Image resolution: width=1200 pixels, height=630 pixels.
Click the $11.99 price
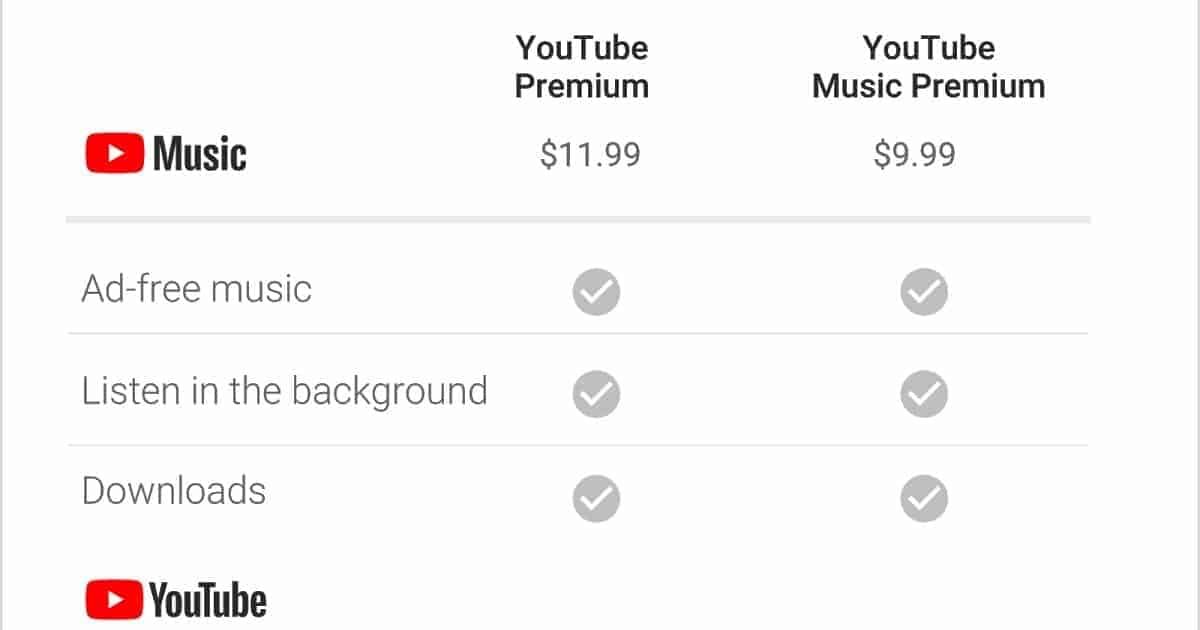[x=590, y=155]
